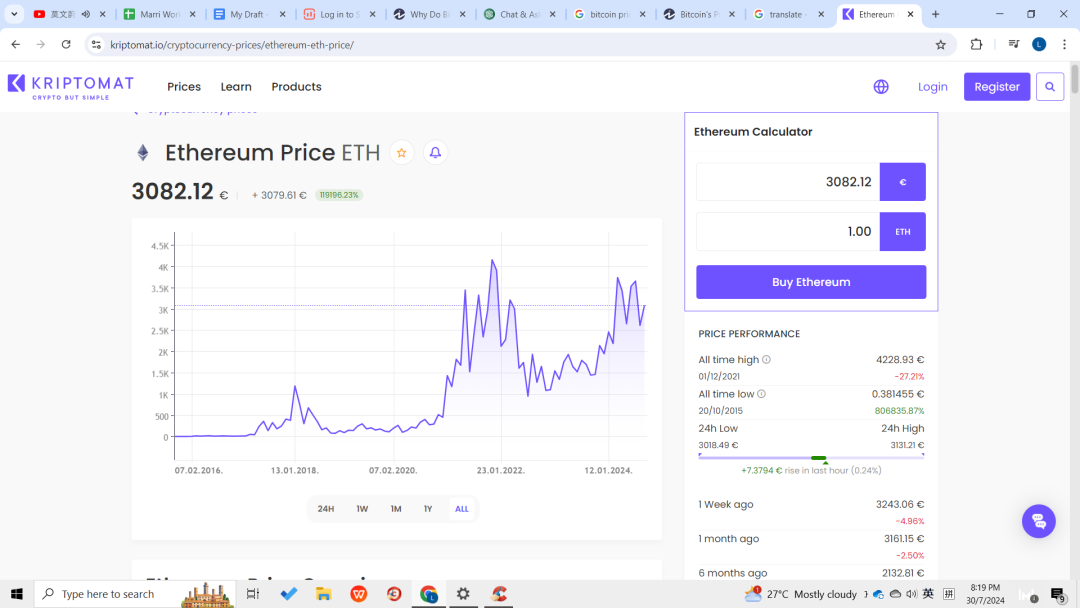Open Settings gear on taskbar
The height and width of the screenshot is (608, 1080).
click(463, 594)
